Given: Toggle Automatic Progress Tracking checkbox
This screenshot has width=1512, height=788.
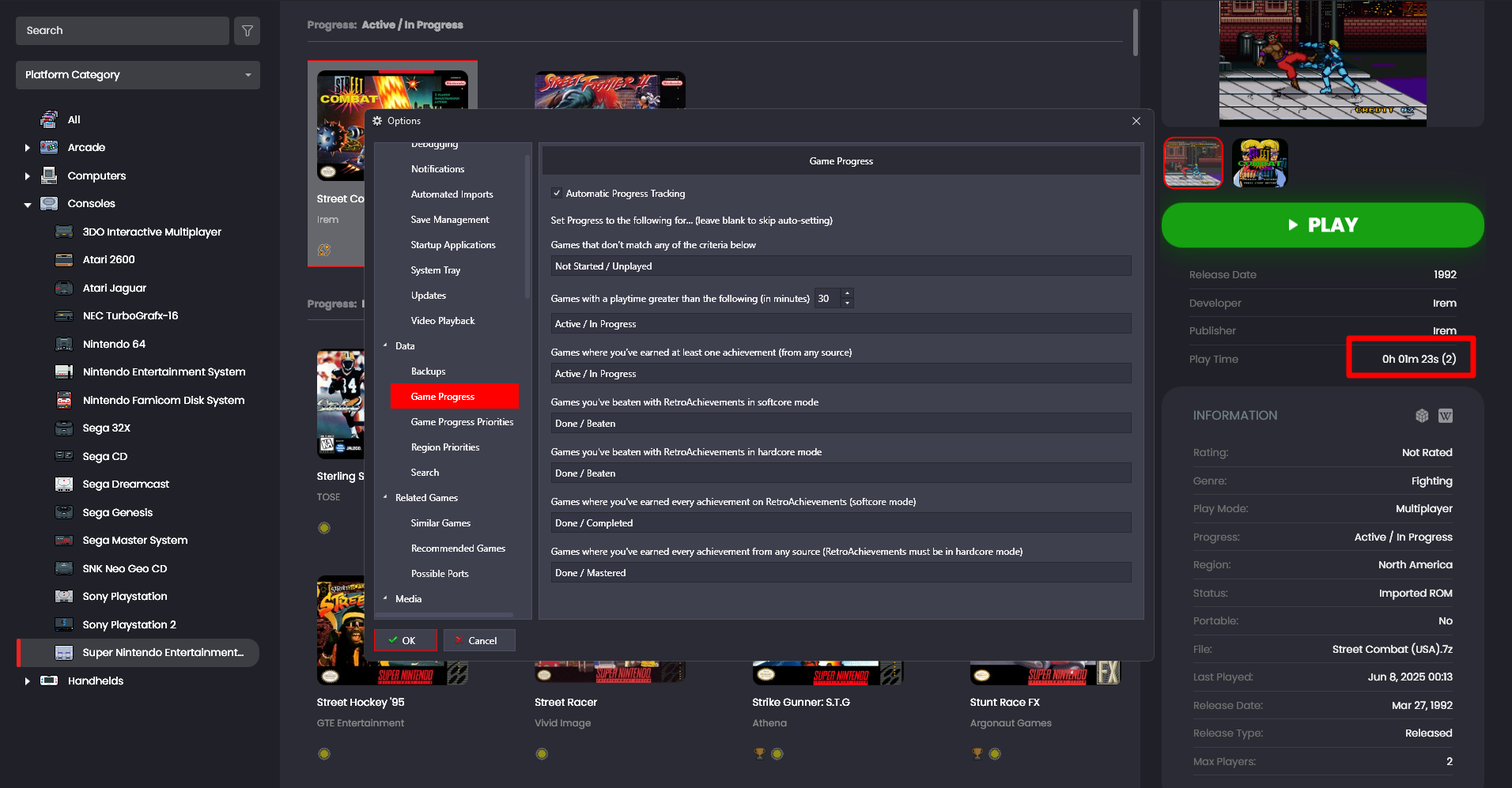Looking at the screenshot, I should [557, 193].
